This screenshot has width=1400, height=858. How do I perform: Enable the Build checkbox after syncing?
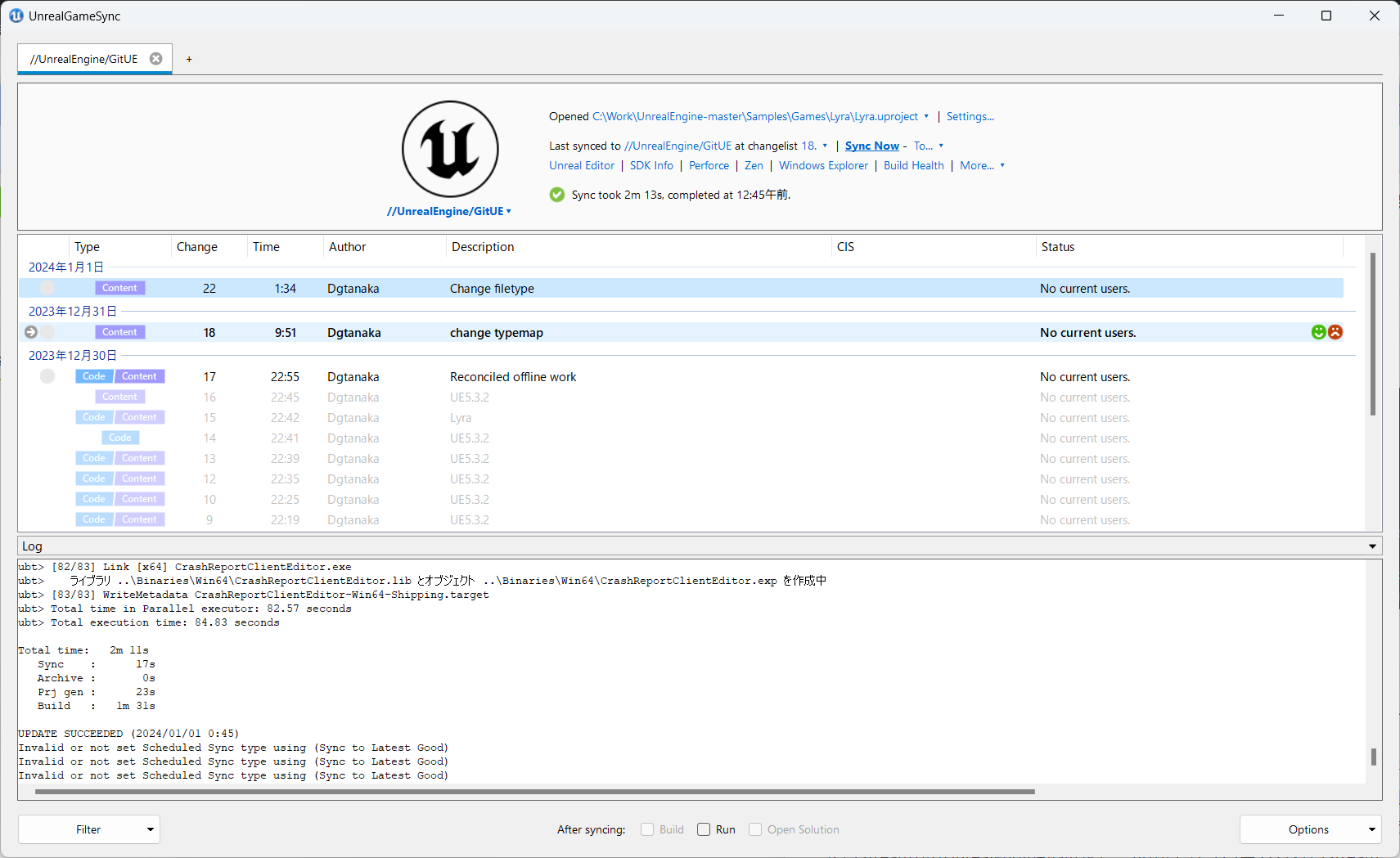click(x=646, y=829)
